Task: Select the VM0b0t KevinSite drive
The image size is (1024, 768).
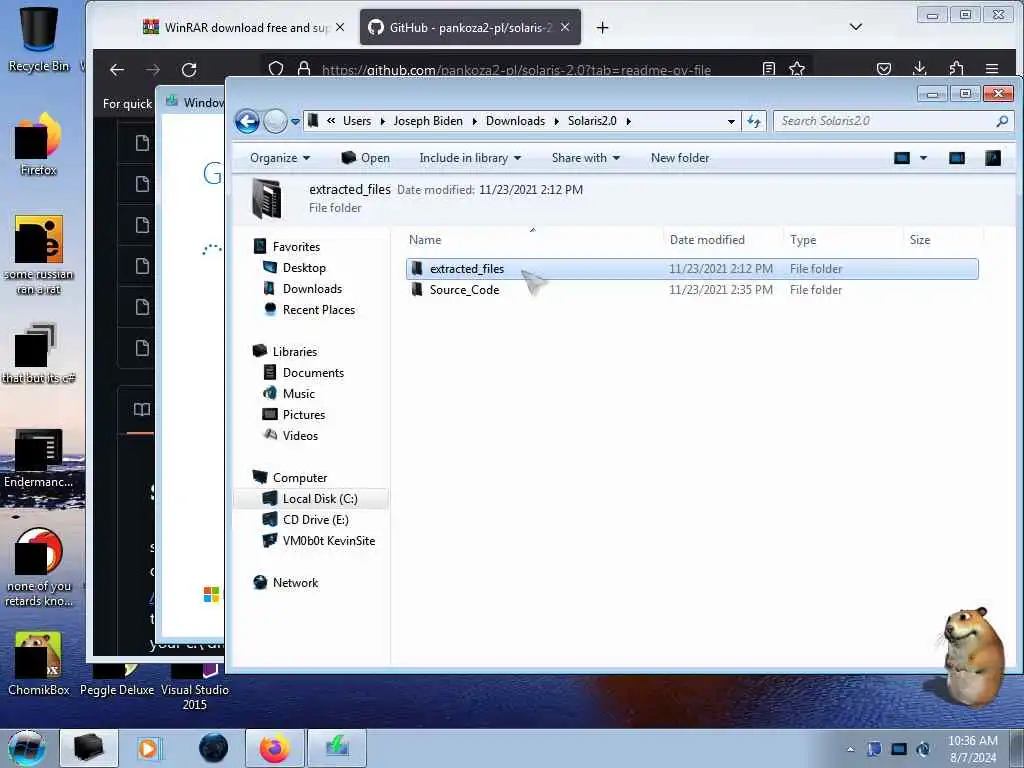Action: [328, 541]
